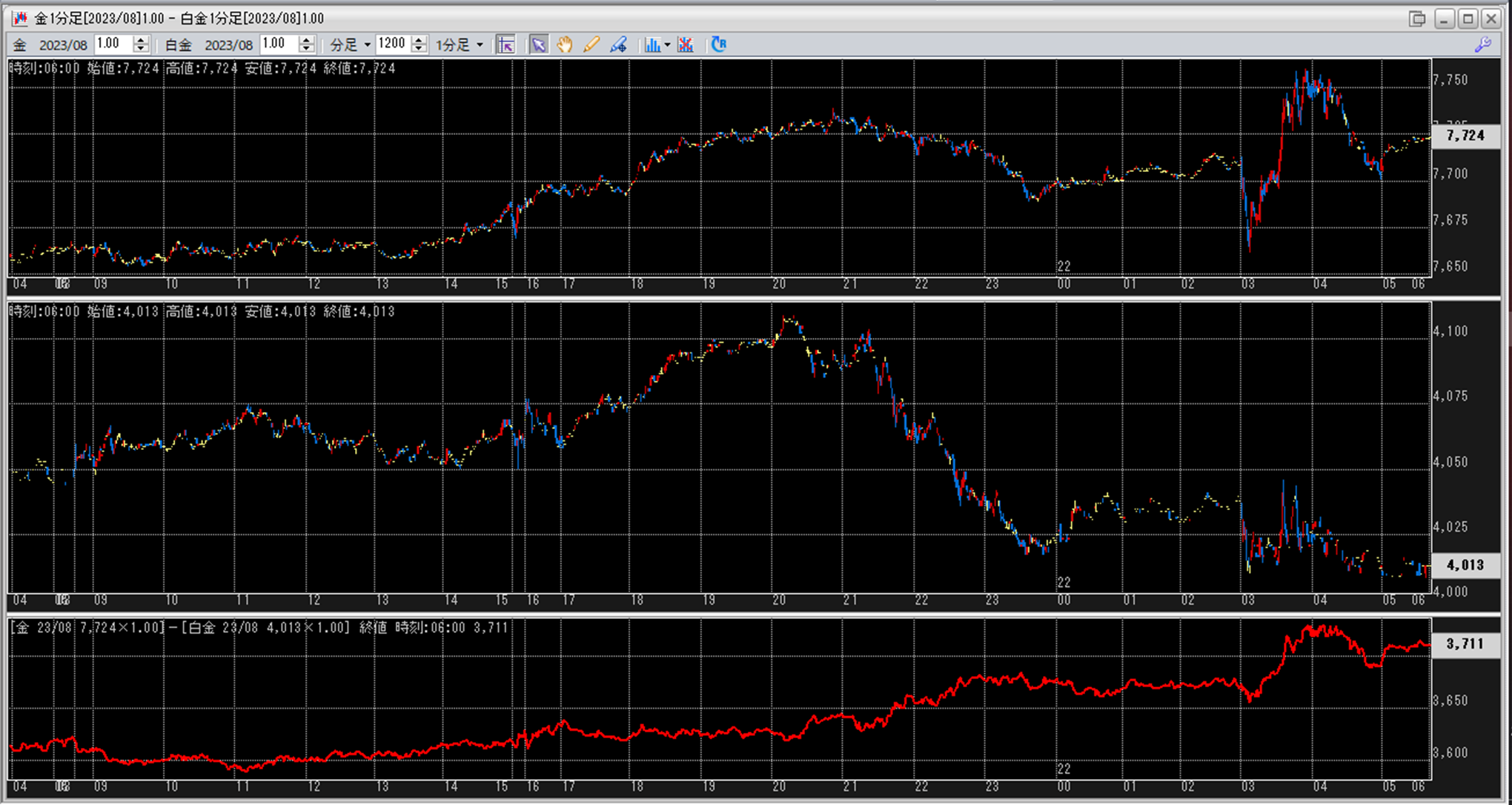Toggle the crosshair cursor display button
This screenshot has width=1512, height=805.
(505, 44)
